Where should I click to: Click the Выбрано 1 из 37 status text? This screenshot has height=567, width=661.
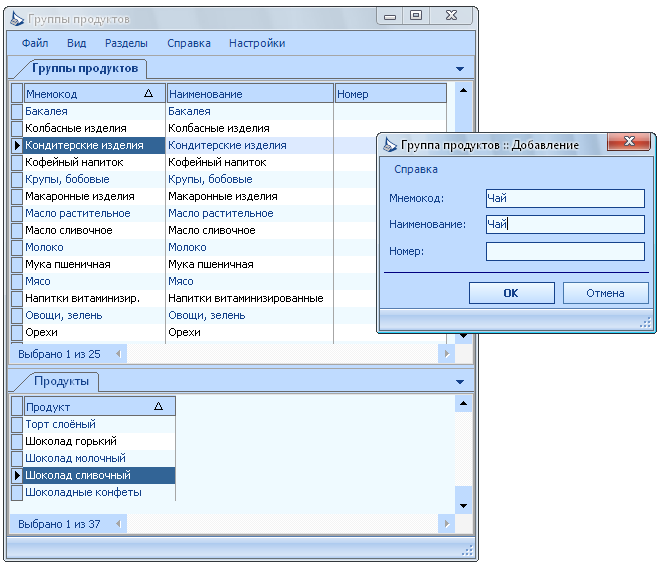coord(59,524)
